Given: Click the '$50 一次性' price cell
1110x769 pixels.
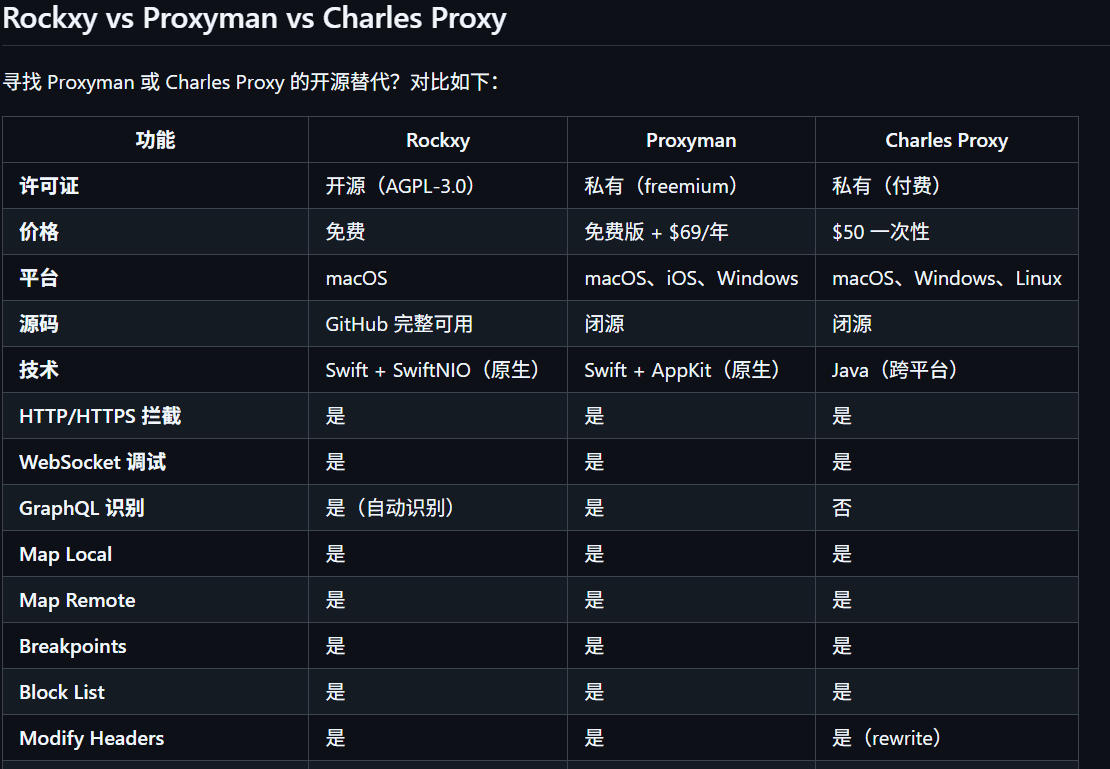Looking at the screenshot, I should click(x=880, y=232).
